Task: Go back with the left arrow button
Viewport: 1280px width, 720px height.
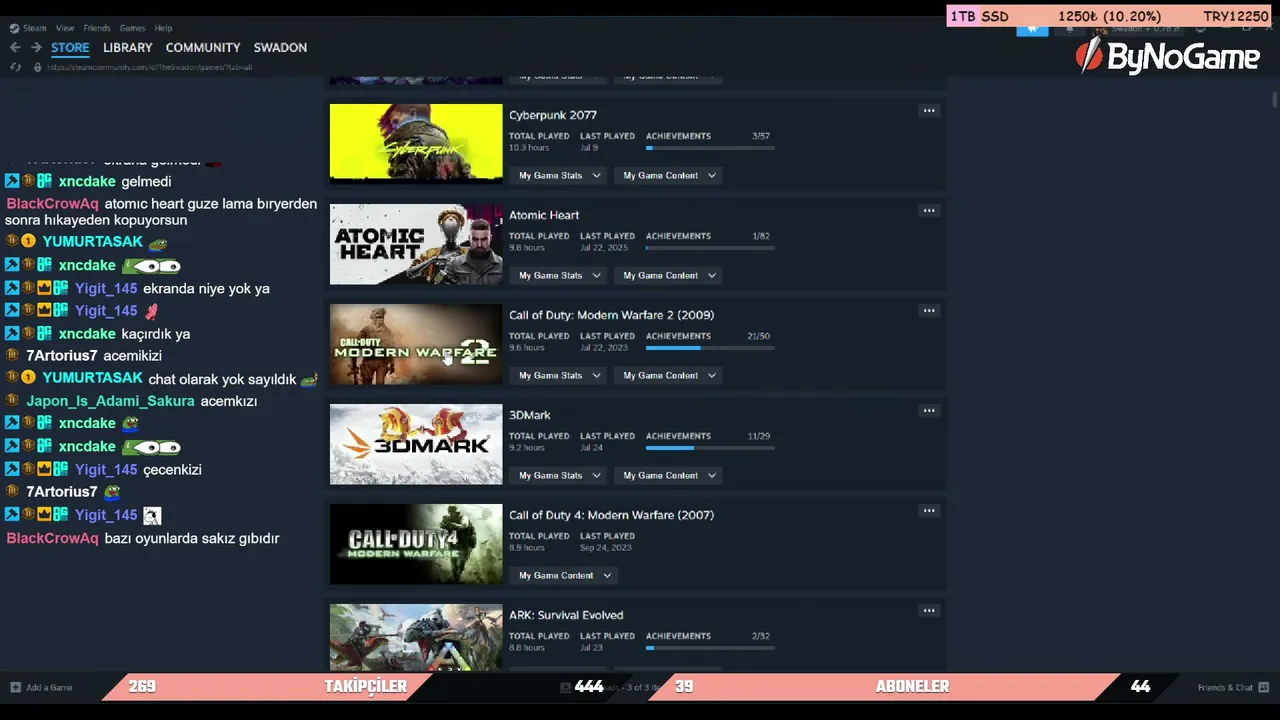Action: [x=15, y=47]
